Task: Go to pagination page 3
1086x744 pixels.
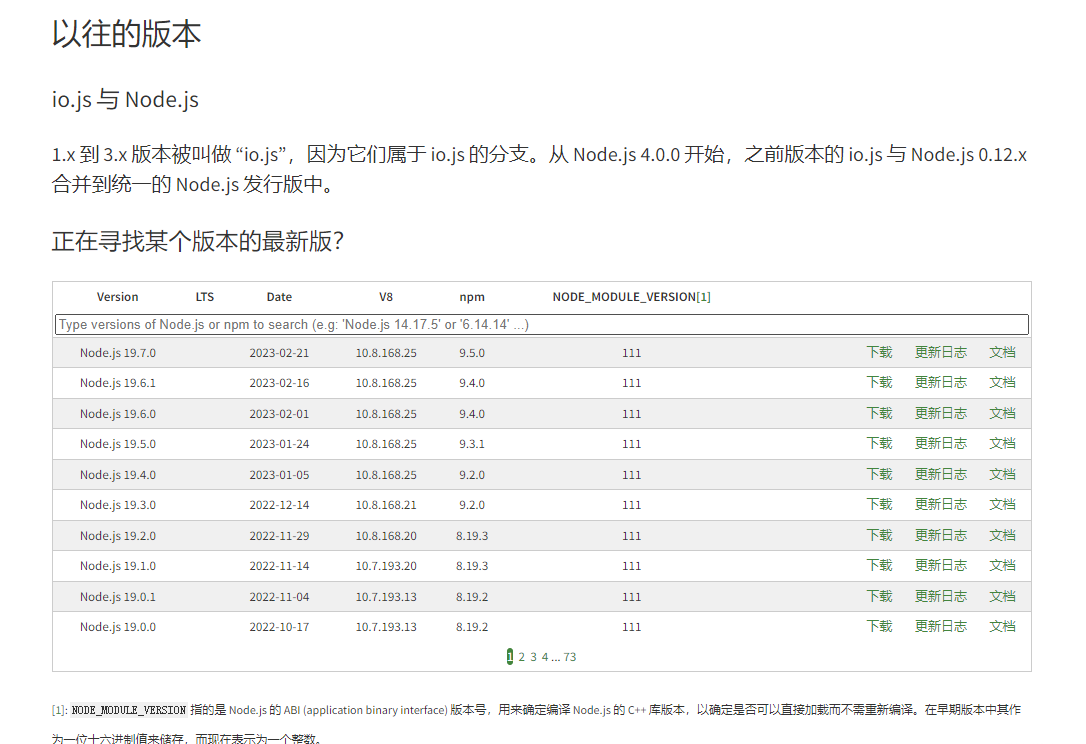Action: coord(533,657)
